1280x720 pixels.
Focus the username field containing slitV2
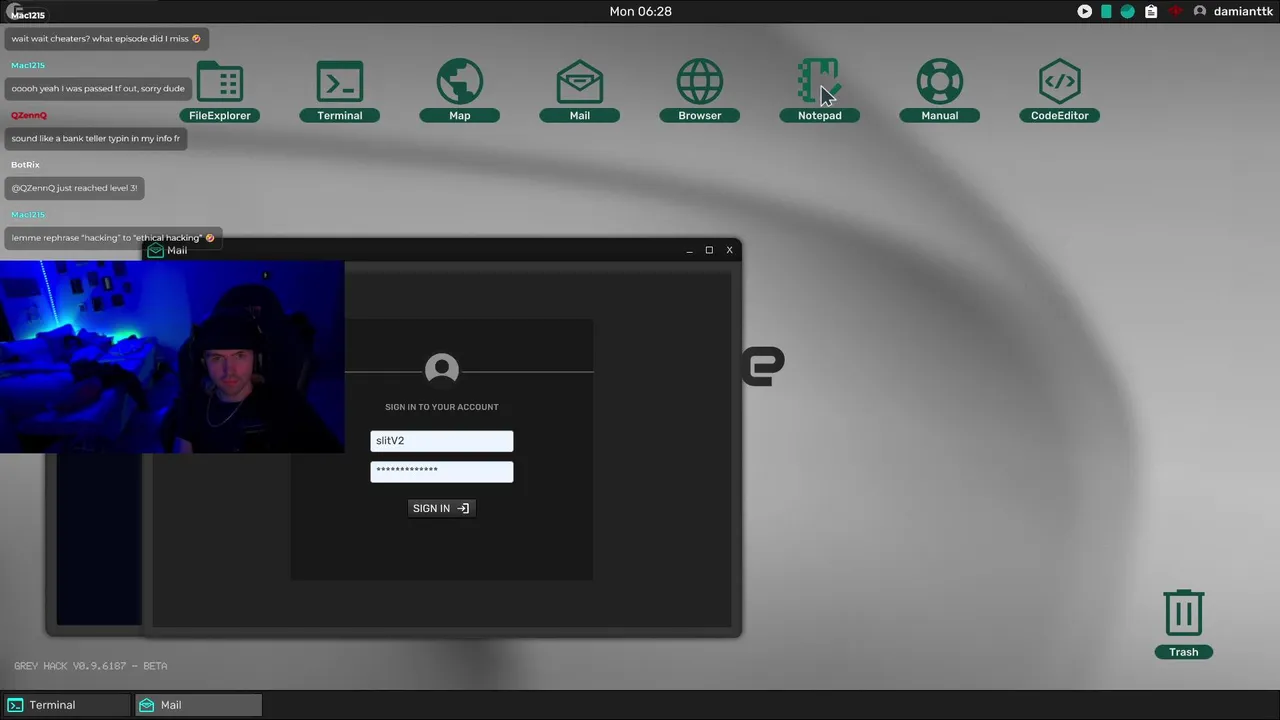click(x=442, y=441)
